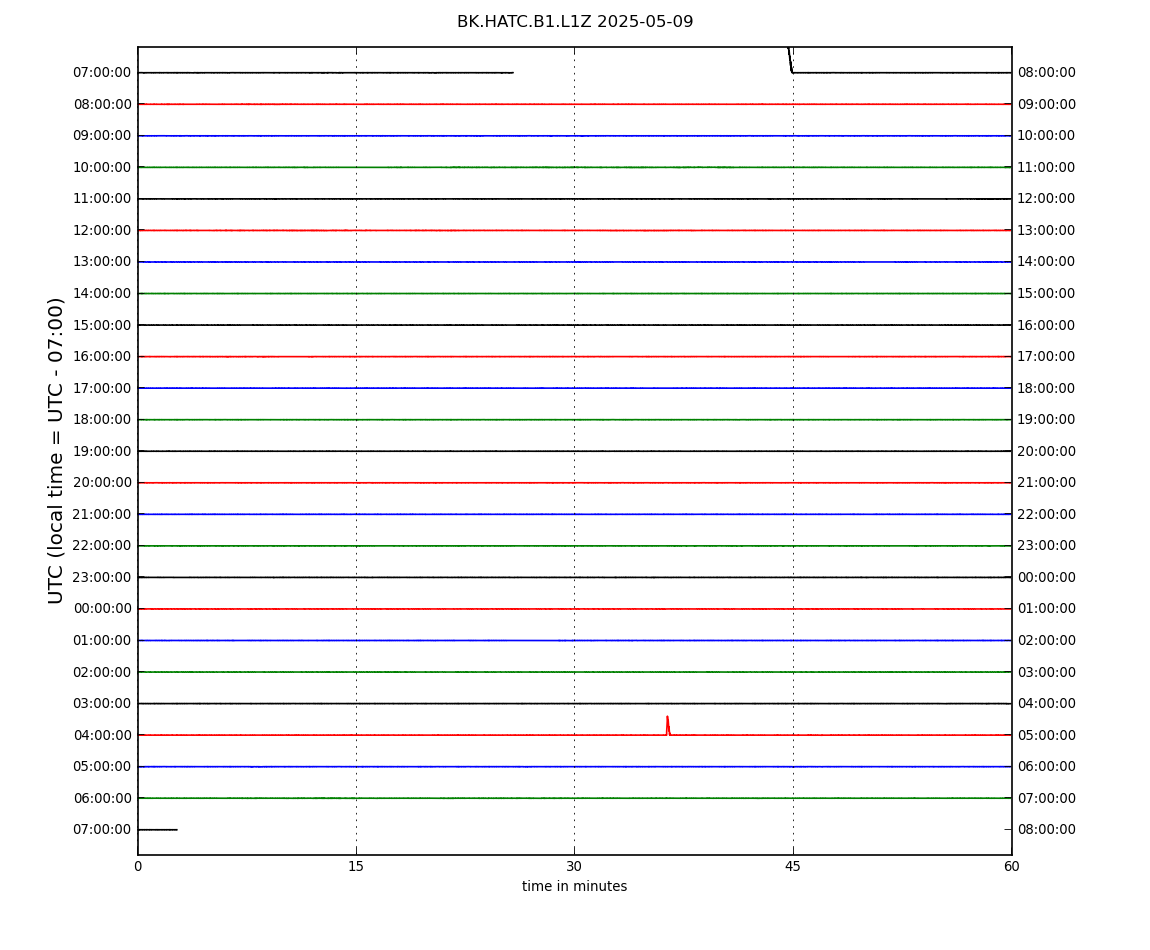1150x950 pixels.
Task: Click the left-axis label 16:00:00
Action: tap(102, 357)
